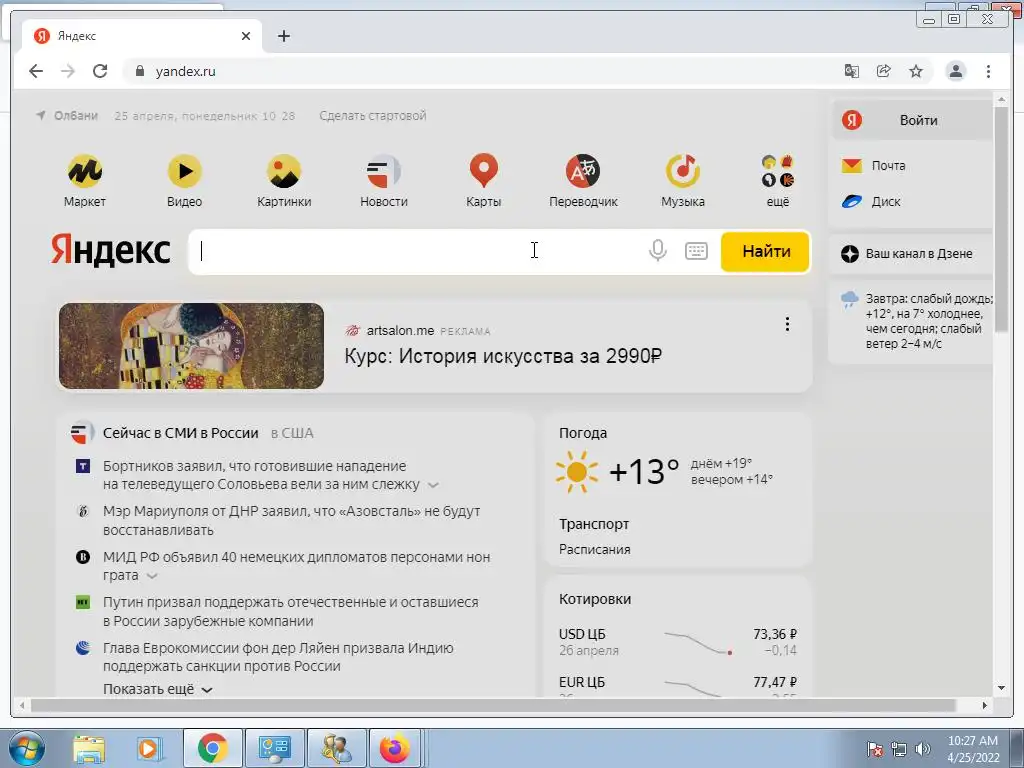The width and height of the screenshot is (1024, 768).
Task: Open the EUR ЦБ exchange rate row
Action: click(677, 686)
